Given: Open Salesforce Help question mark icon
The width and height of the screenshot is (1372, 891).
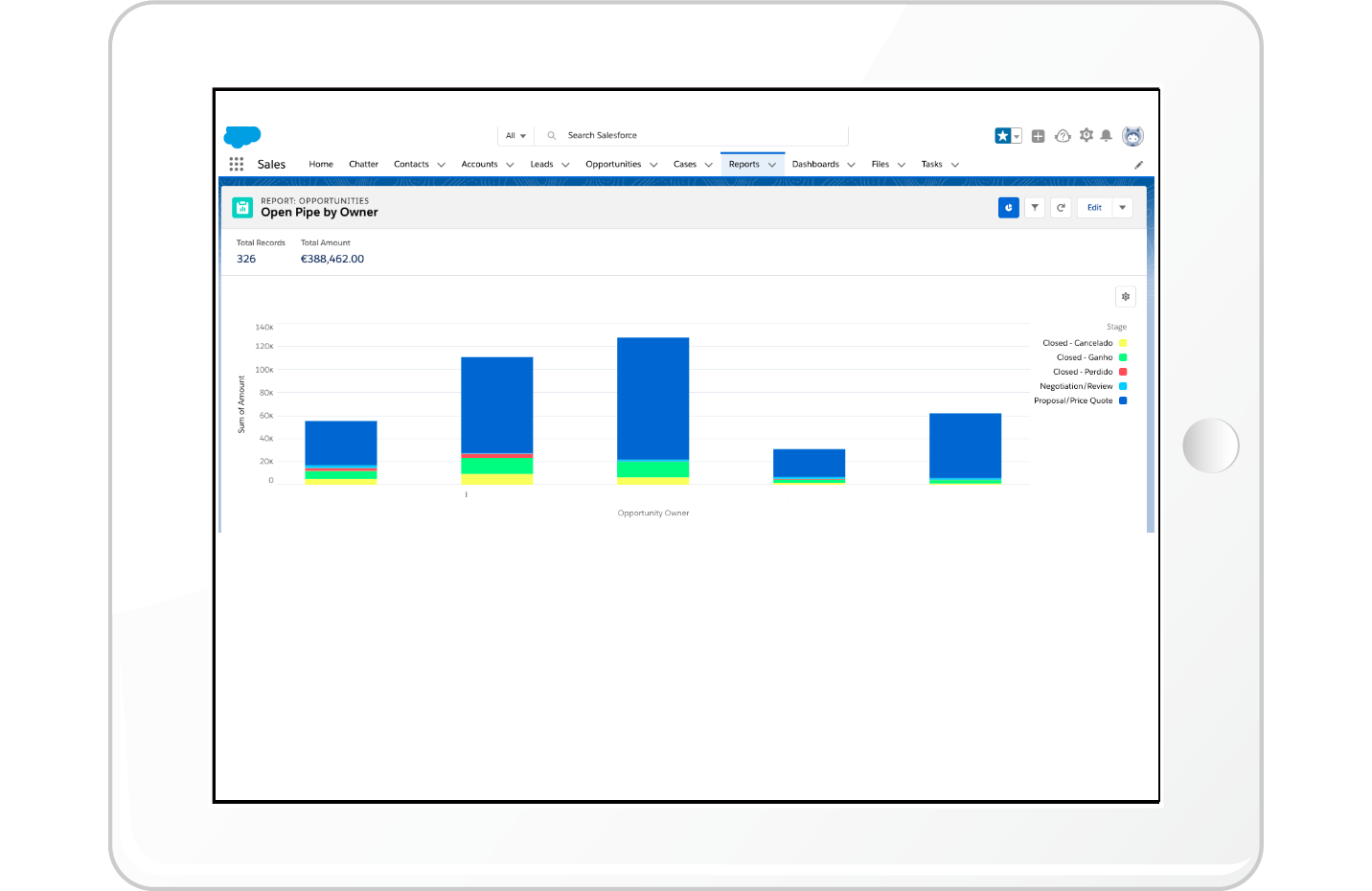Looking at the screenshot, I should tap(1063, 136).
